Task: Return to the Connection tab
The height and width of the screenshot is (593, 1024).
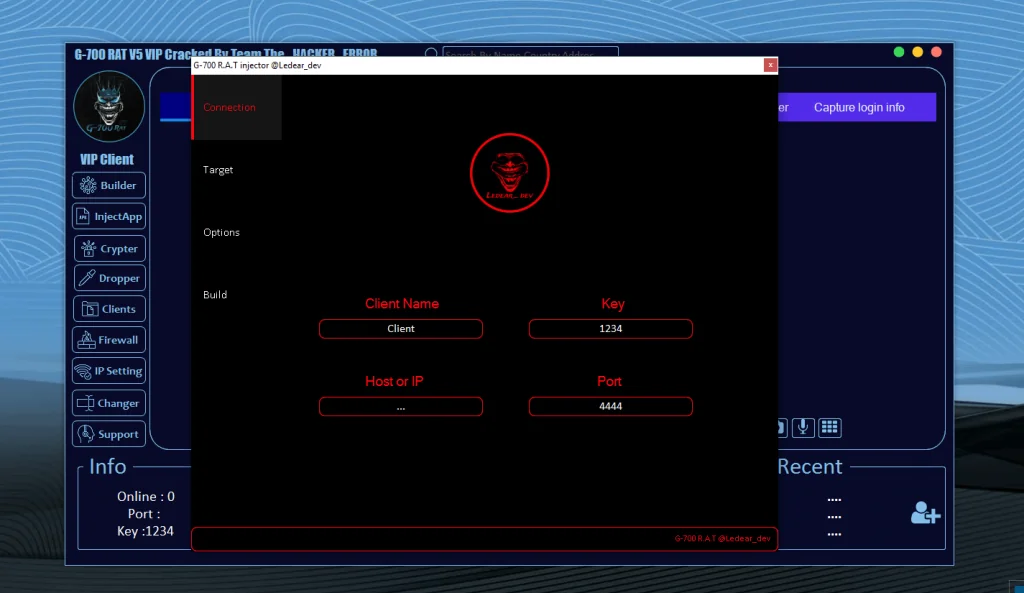Action: tap(229, 107)
